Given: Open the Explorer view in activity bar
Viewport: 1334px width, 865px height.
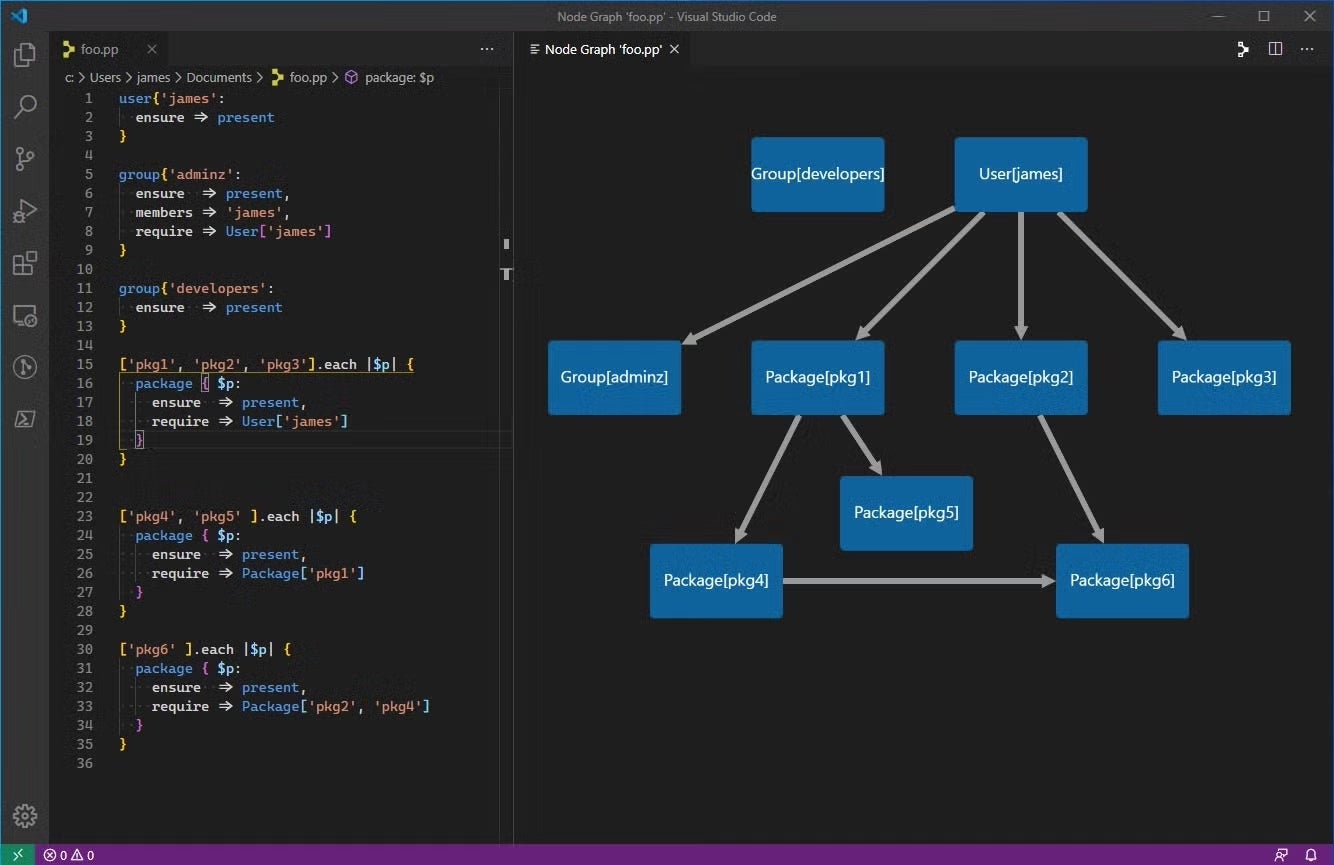Looking at the screenshot, I should point(25,54).
